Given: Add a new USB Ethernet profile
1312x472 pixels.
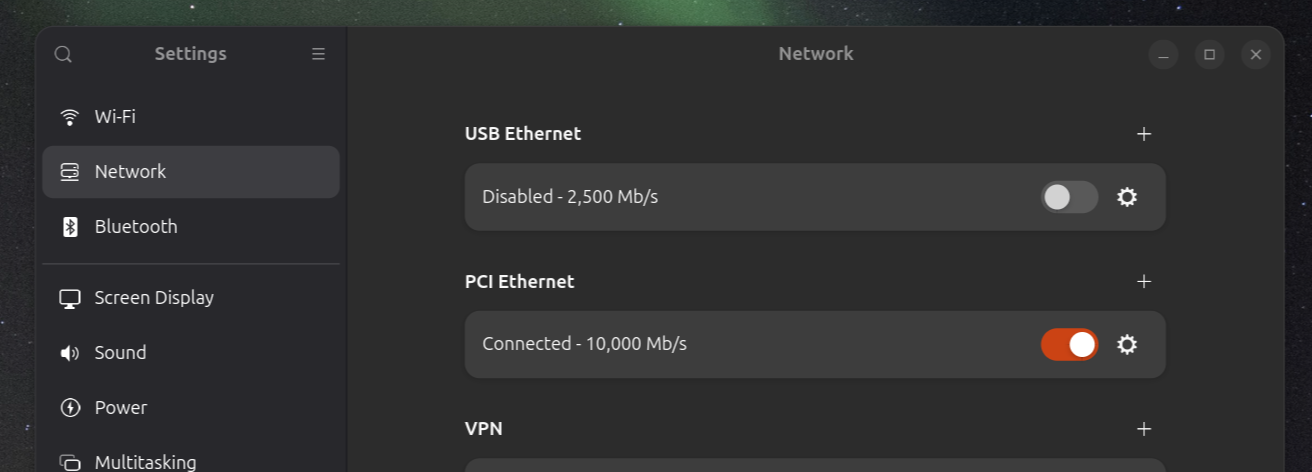Looking at the screenshot, I should (1144, 134).
